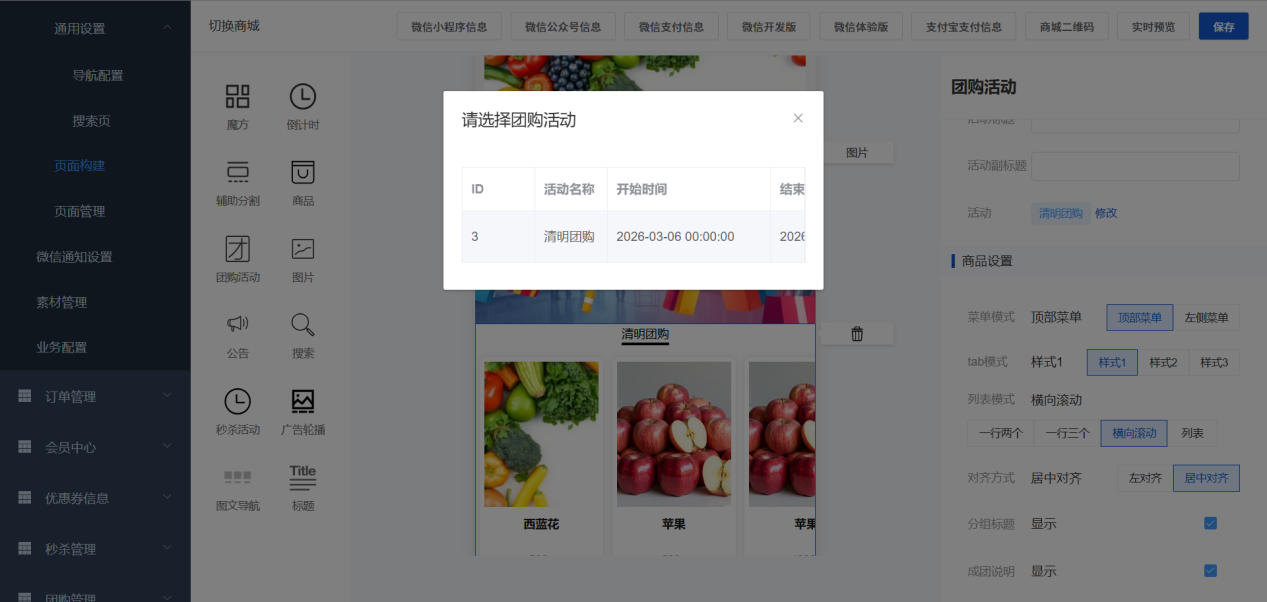Image resolution: width=1267 pixels, height=602 pixels.
Task: Select the 倒计时 clock icon
Action: [302, 97]
